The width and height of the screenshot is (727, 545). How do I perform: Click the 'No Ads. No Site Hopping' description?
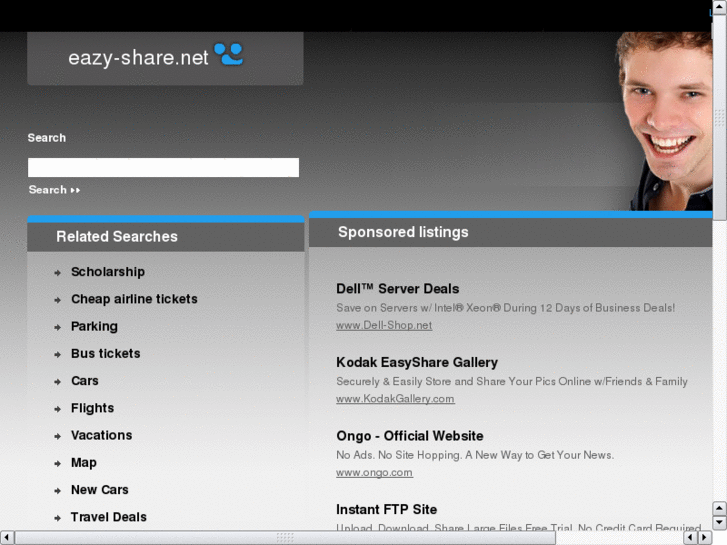click(x=475, y=455)
